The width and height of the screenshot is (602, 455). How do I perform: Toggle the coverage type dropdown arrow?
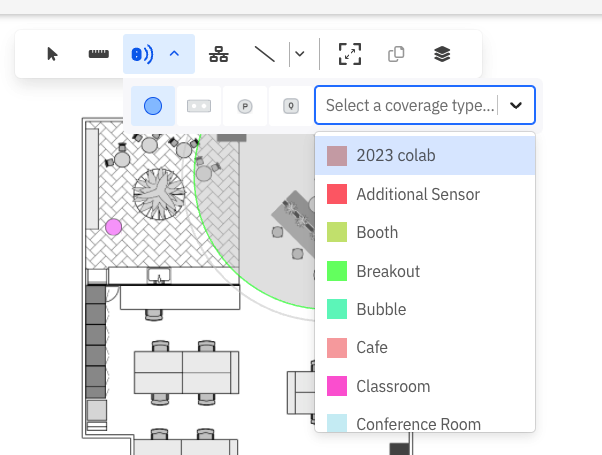(516, 105)
